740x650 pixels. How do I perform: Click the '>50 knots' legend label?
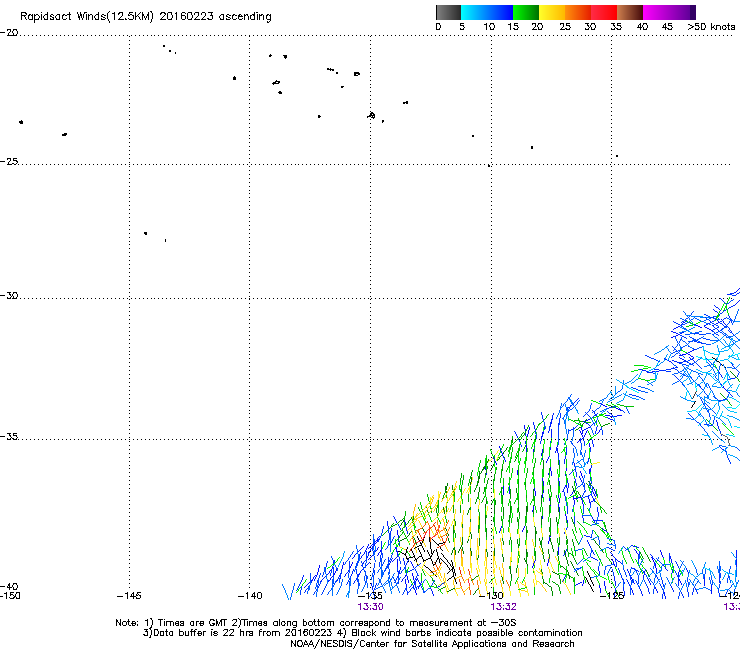coord(711,27)
